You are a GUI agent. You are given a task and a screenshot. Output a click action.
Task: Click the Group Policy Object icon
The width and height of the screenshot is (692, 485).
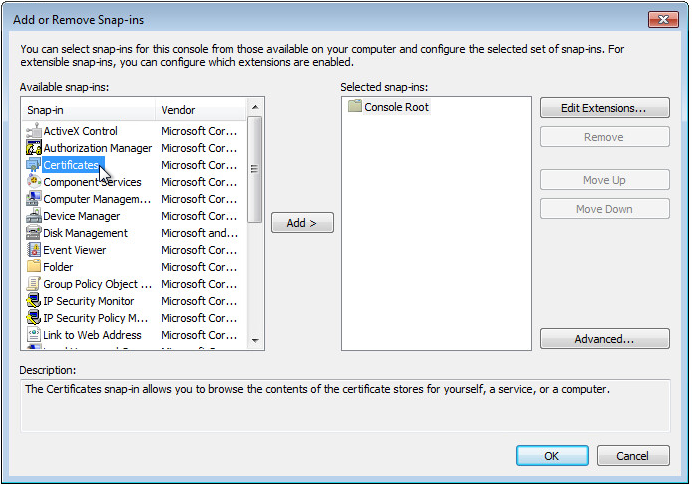click(x=34, y=284)
